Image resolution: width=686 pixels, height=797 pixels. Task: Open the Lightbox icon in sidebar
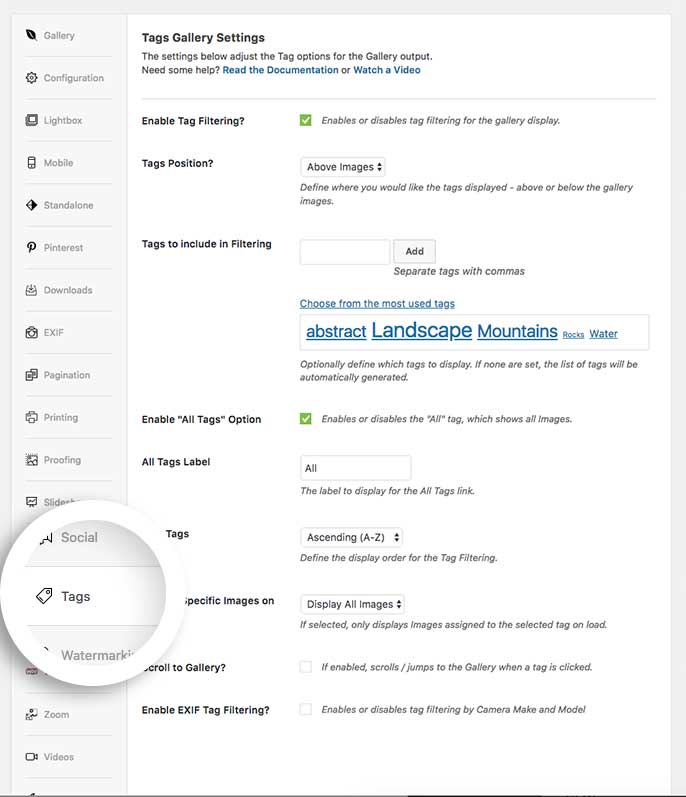point(32,120)
